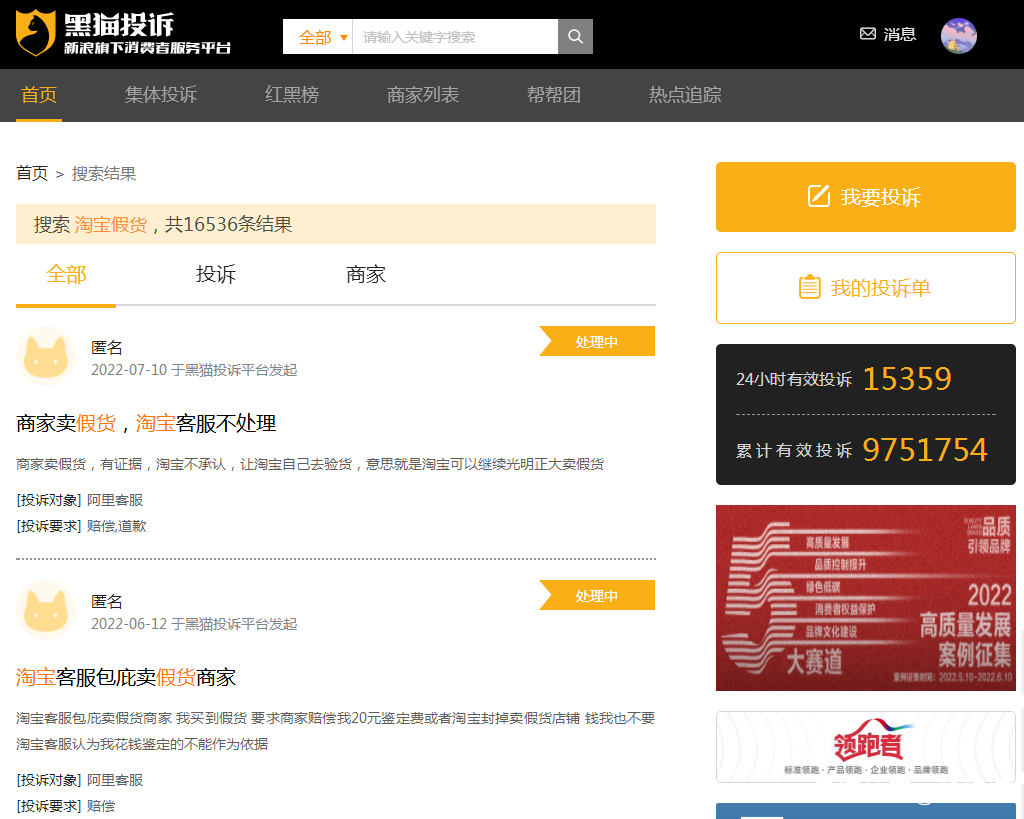Open the user profile avatar
This screenshot has height=819, width=1024.
click(x=958, y=35)
